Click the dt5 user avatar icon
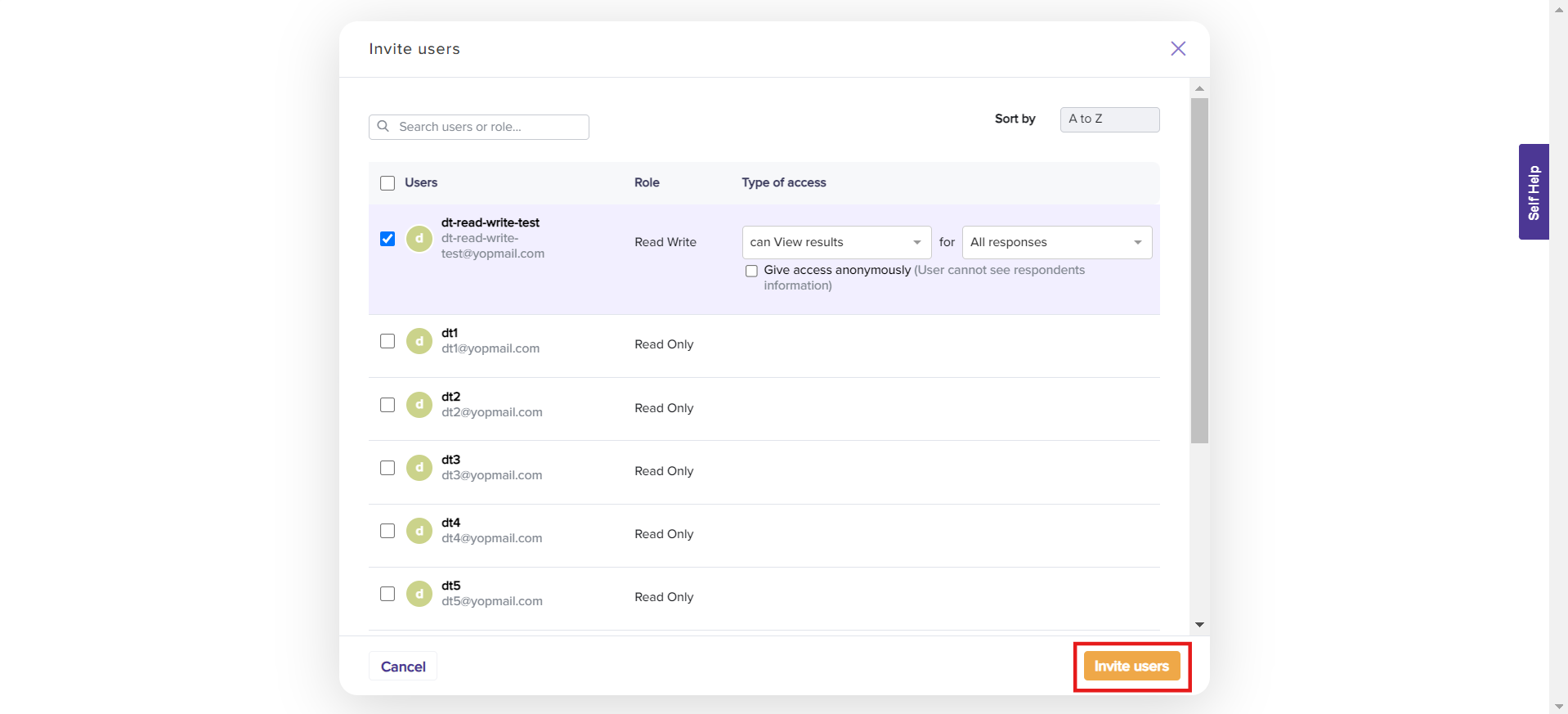The width and height of the screenshot is (1568, 714). (419, 594)
